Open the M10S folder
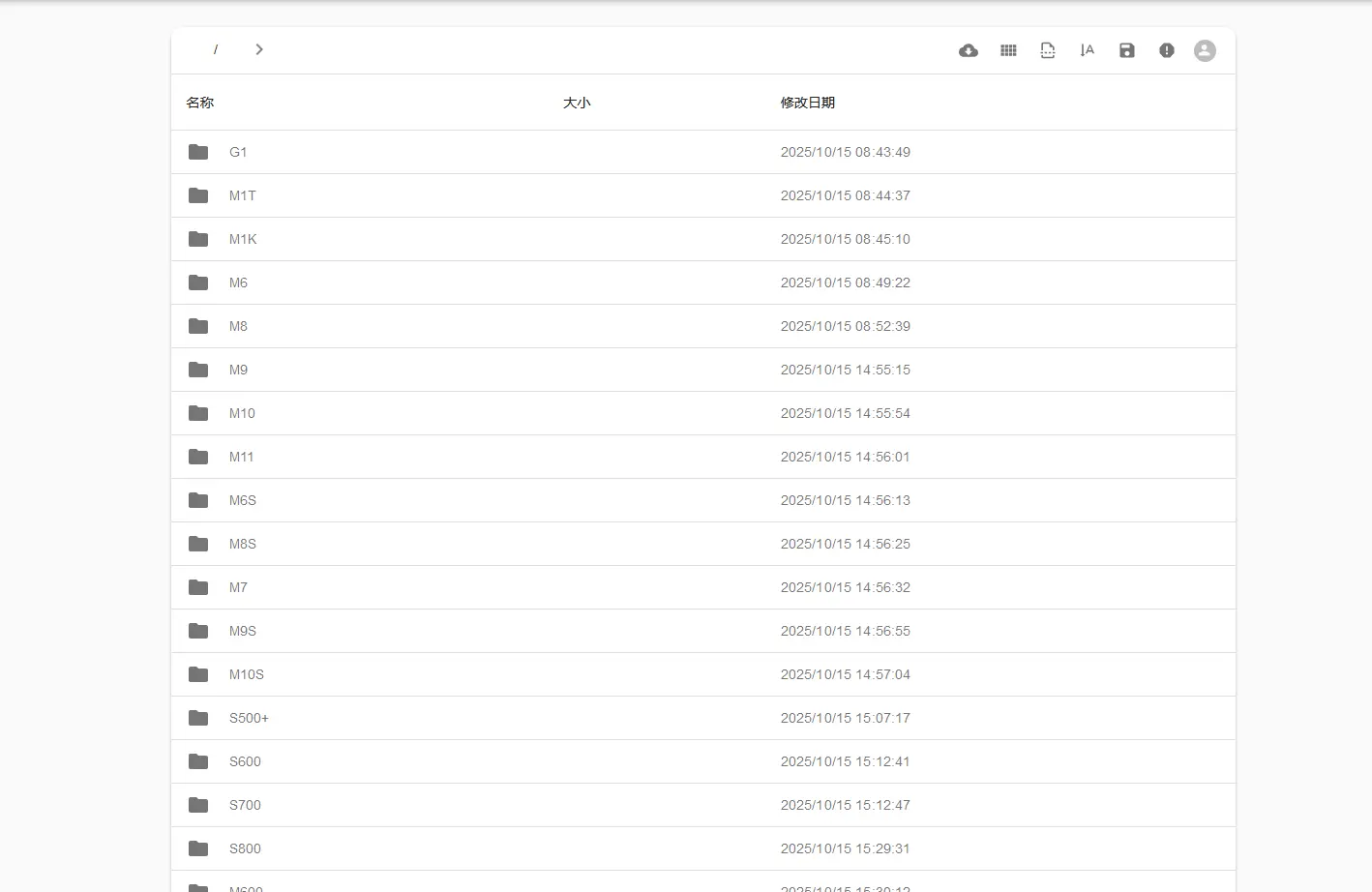Image resolution: width=1372 pixels, height=892 pixels. (246, 673)
